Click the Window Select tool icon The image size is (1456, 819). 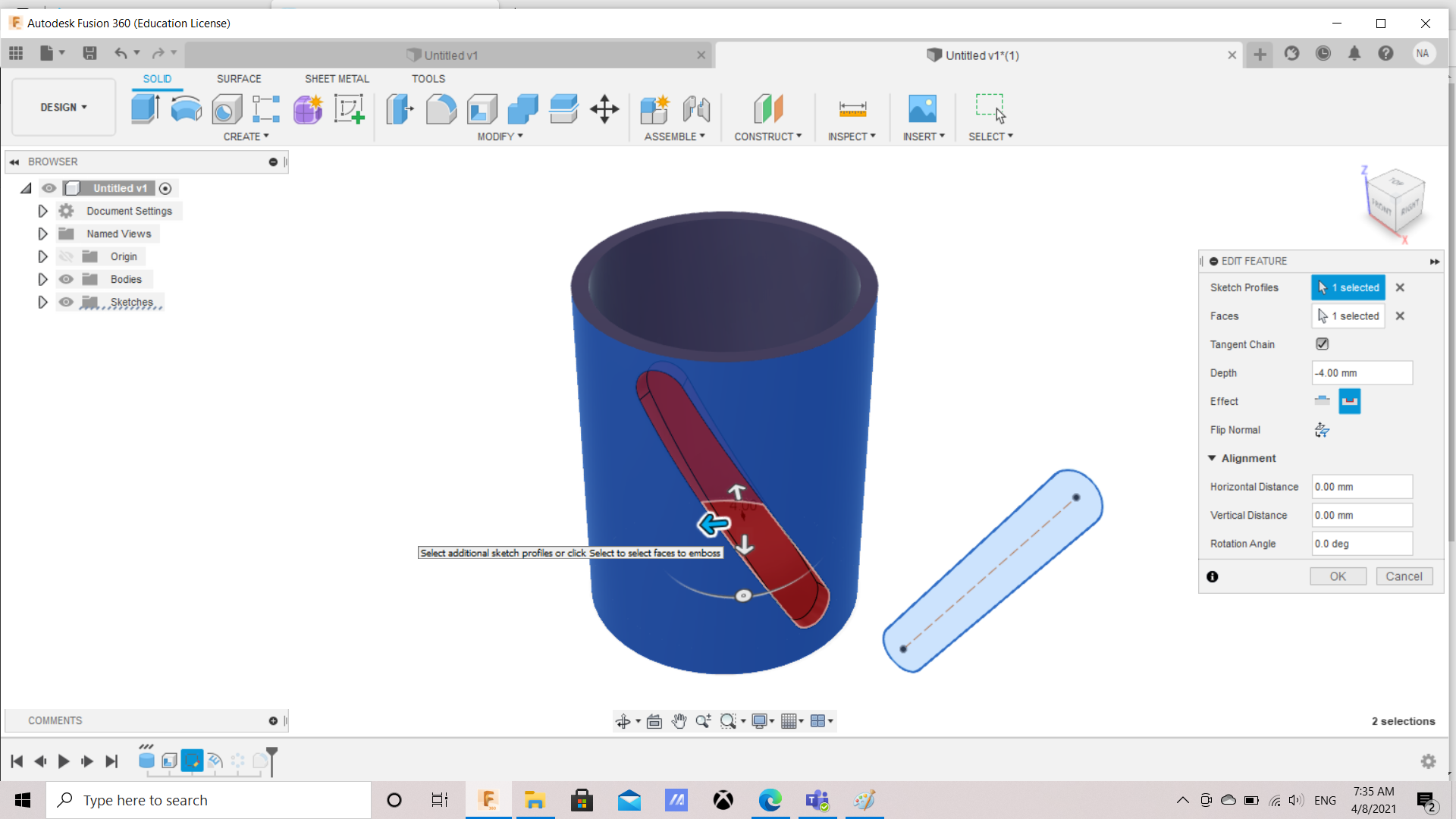click(990, 109)
